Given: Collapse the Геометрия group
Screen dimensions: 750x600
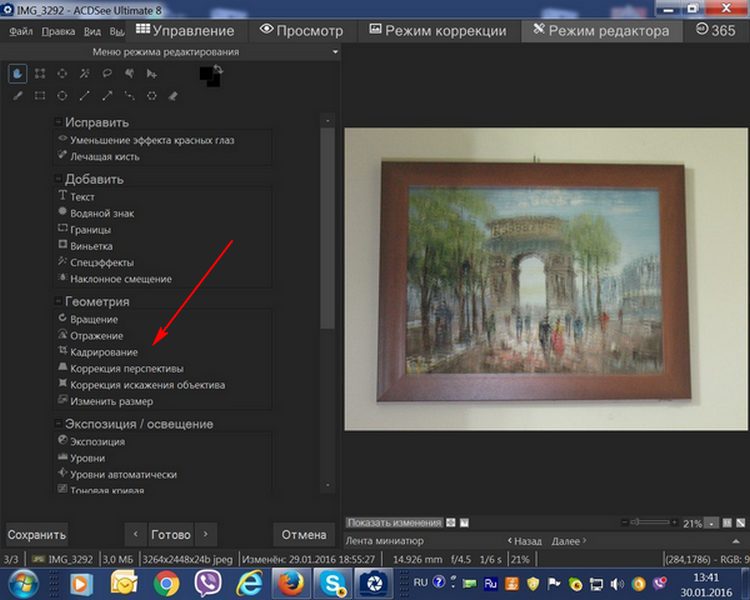Looking at the screenshot, I should coord(58,301).
